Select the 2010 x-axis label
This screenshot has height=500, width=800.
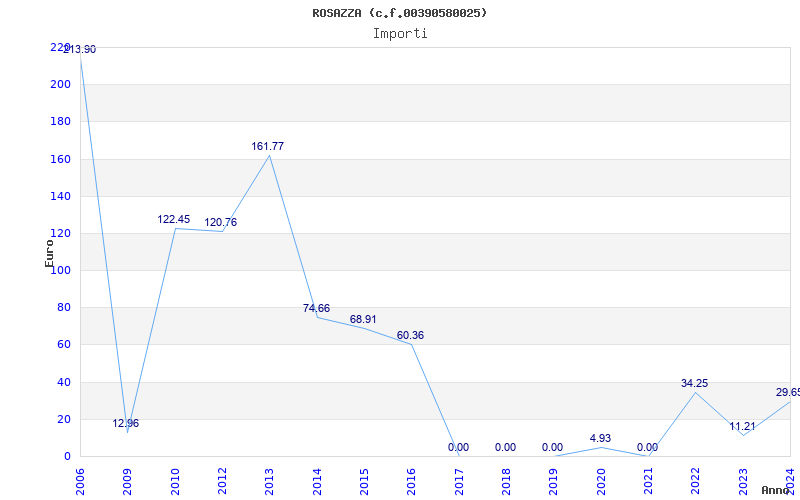(175, 482)
